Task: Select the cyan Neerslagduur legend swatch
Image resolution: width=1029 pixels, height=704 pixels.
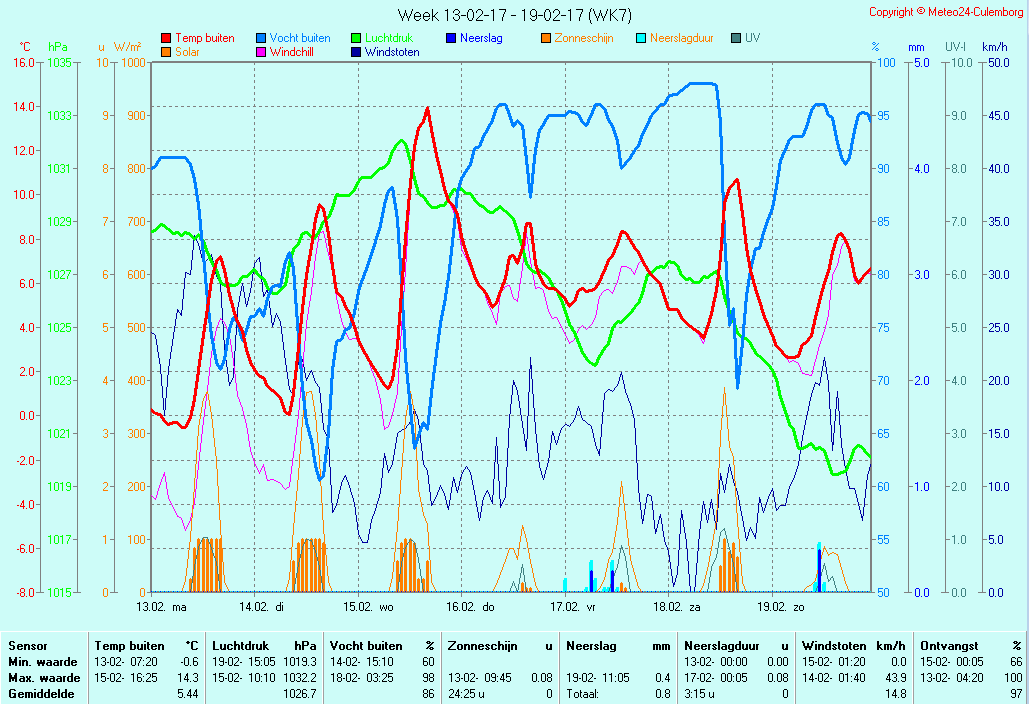Action: tap(641, 38)
